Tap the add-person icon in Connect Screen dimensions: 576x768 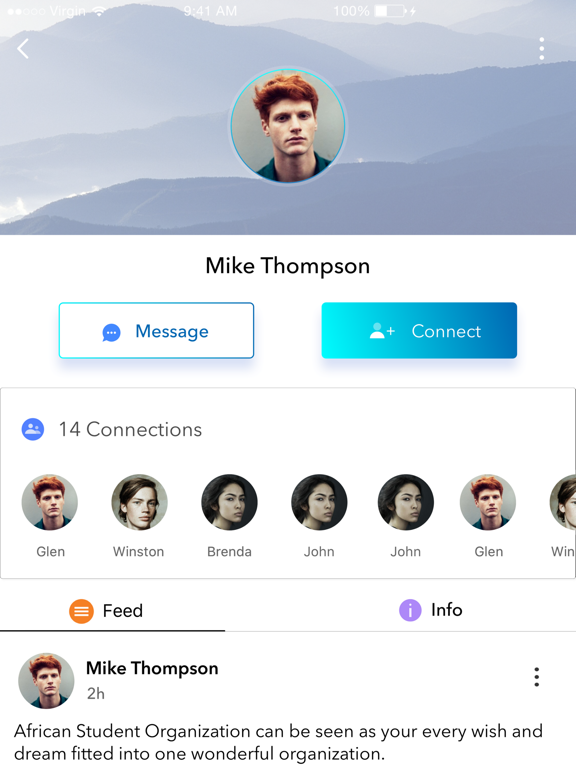point(382,331)
